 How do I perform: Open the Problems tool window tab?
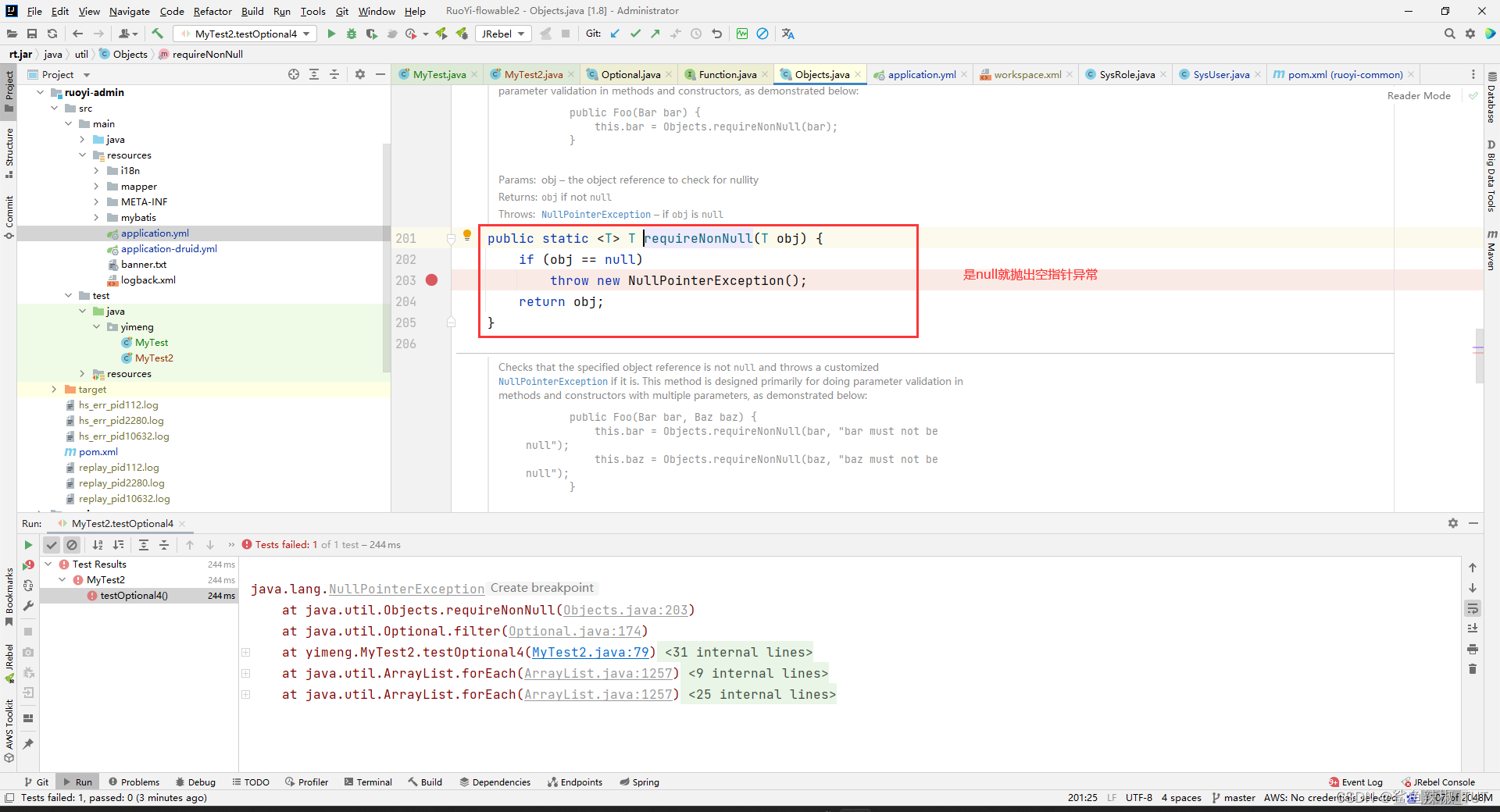(x=134, y=782)
